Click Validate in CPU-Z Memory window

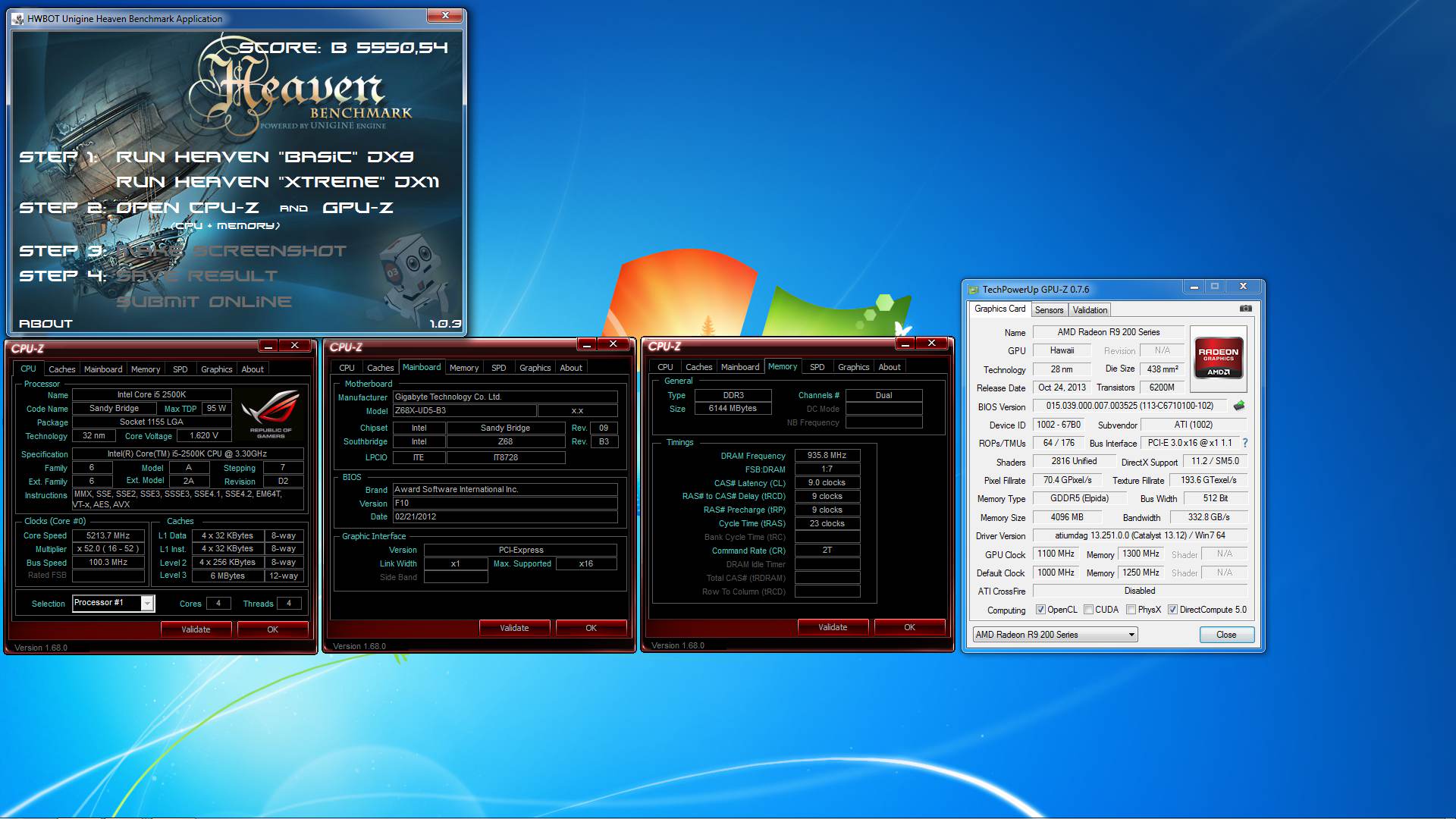pos(833,627)
